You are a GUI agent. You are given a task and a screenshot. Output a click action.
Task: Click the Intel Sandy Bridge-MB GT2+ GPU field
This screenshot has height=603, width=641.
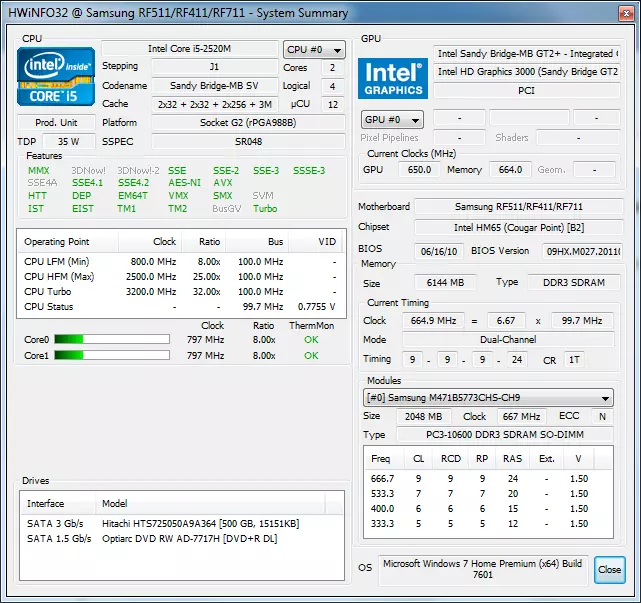pyautogui.click(x=527, y=54)
